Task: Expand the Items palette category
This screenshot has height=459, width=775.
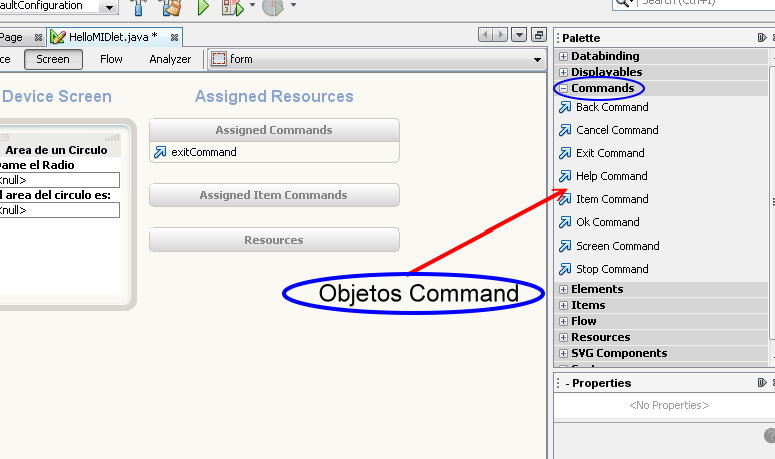Action: click(563, 305)
